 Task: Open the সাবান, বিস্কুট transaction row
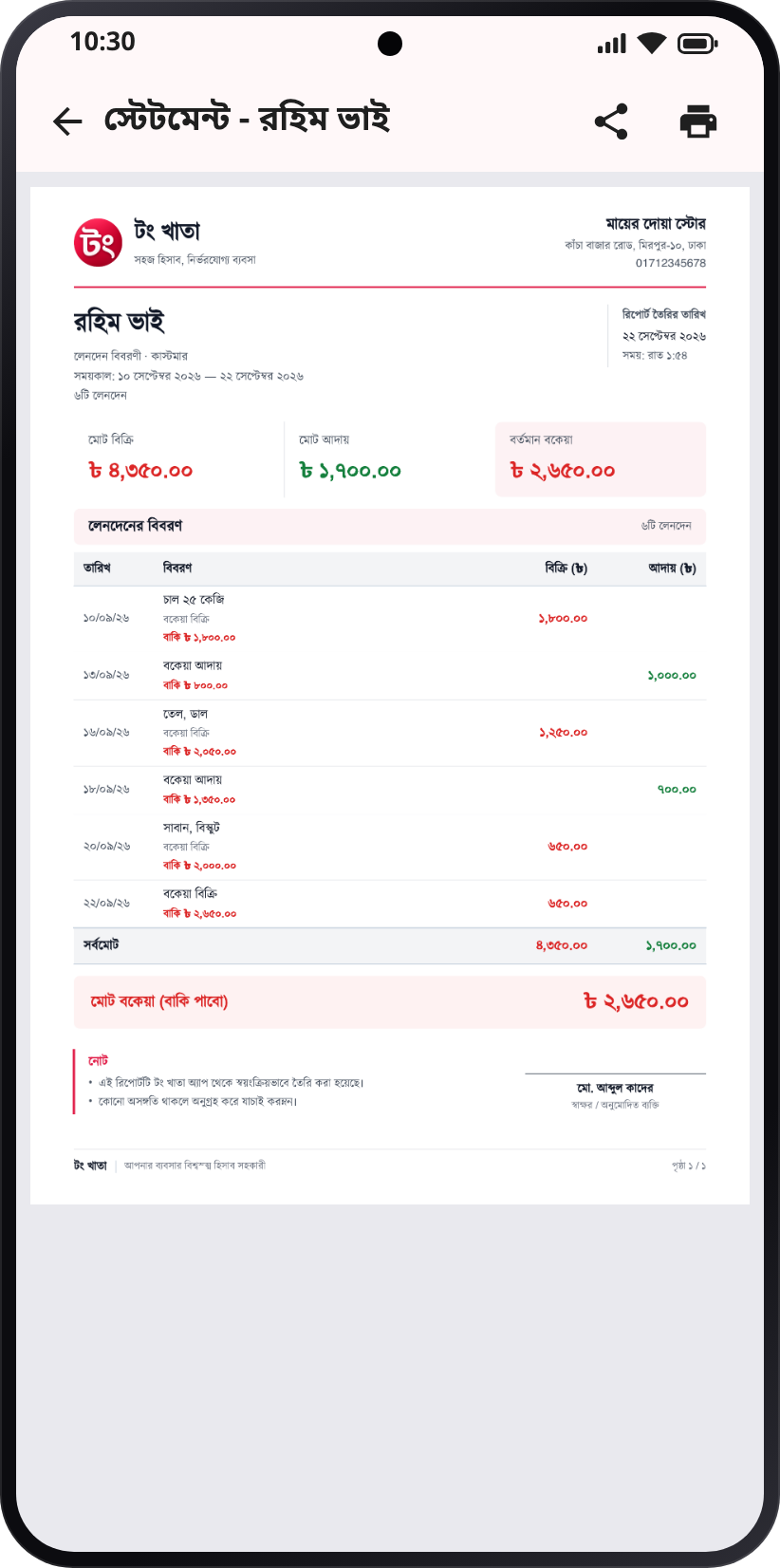coord(390,847)
